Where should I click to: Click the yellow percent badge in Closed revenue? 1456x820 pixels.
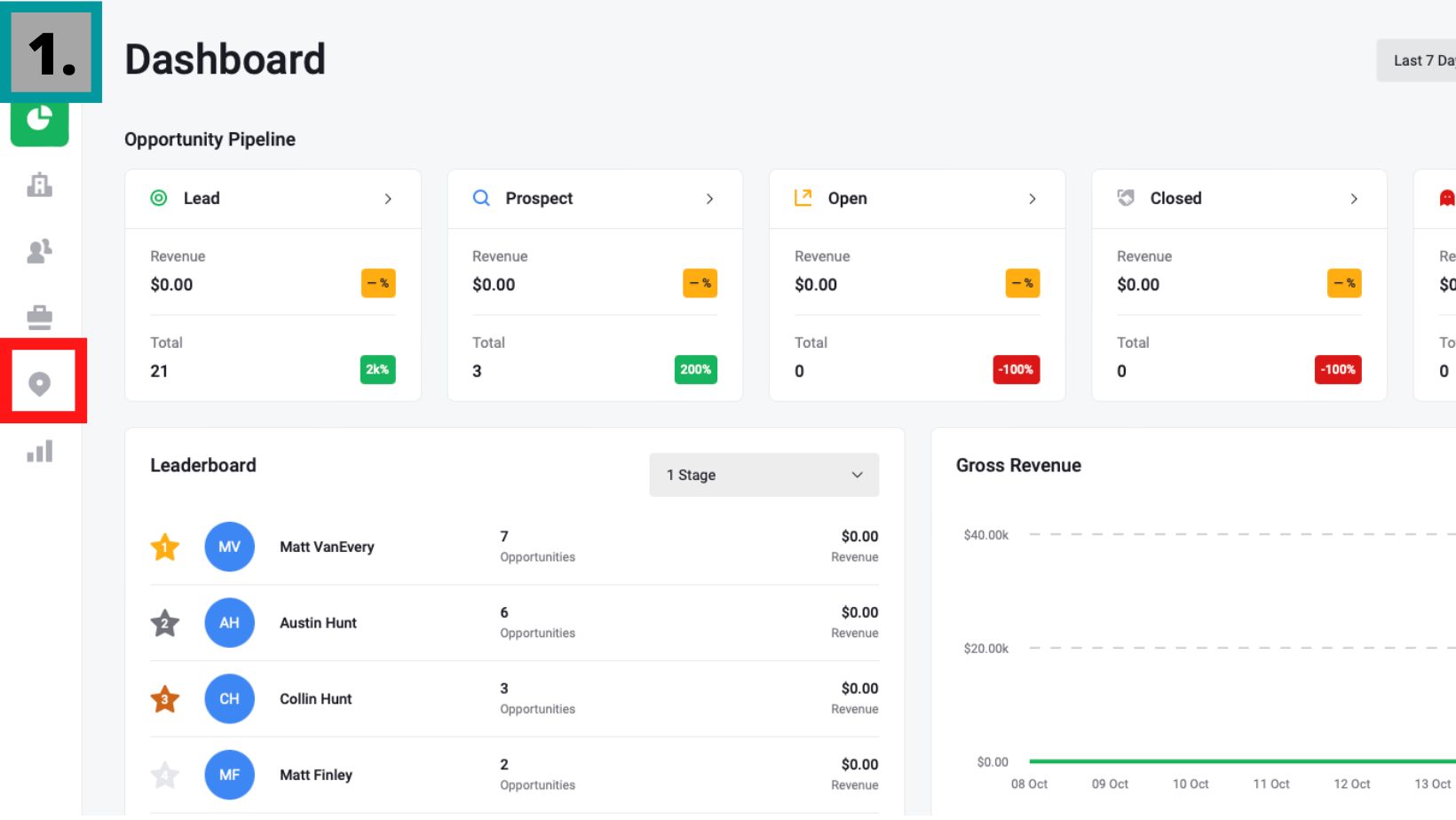coord(1345,283)
